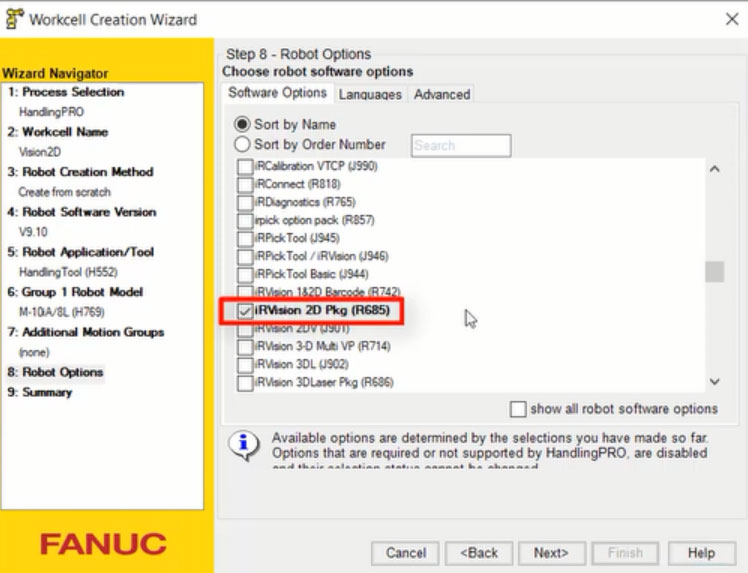748x573 pixels.
Task: Enable the iRConnect (R818) checkbox
Action: [245, 185]
